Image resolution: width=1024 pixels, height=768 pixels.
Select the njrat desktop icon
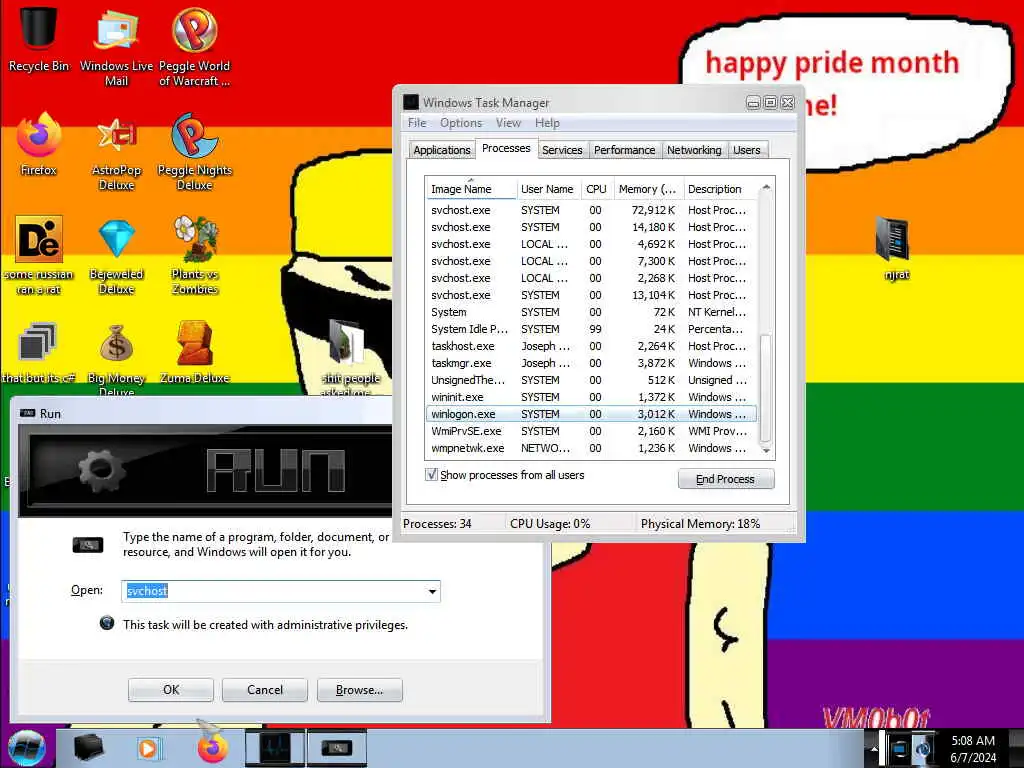[x=895, y=248]
